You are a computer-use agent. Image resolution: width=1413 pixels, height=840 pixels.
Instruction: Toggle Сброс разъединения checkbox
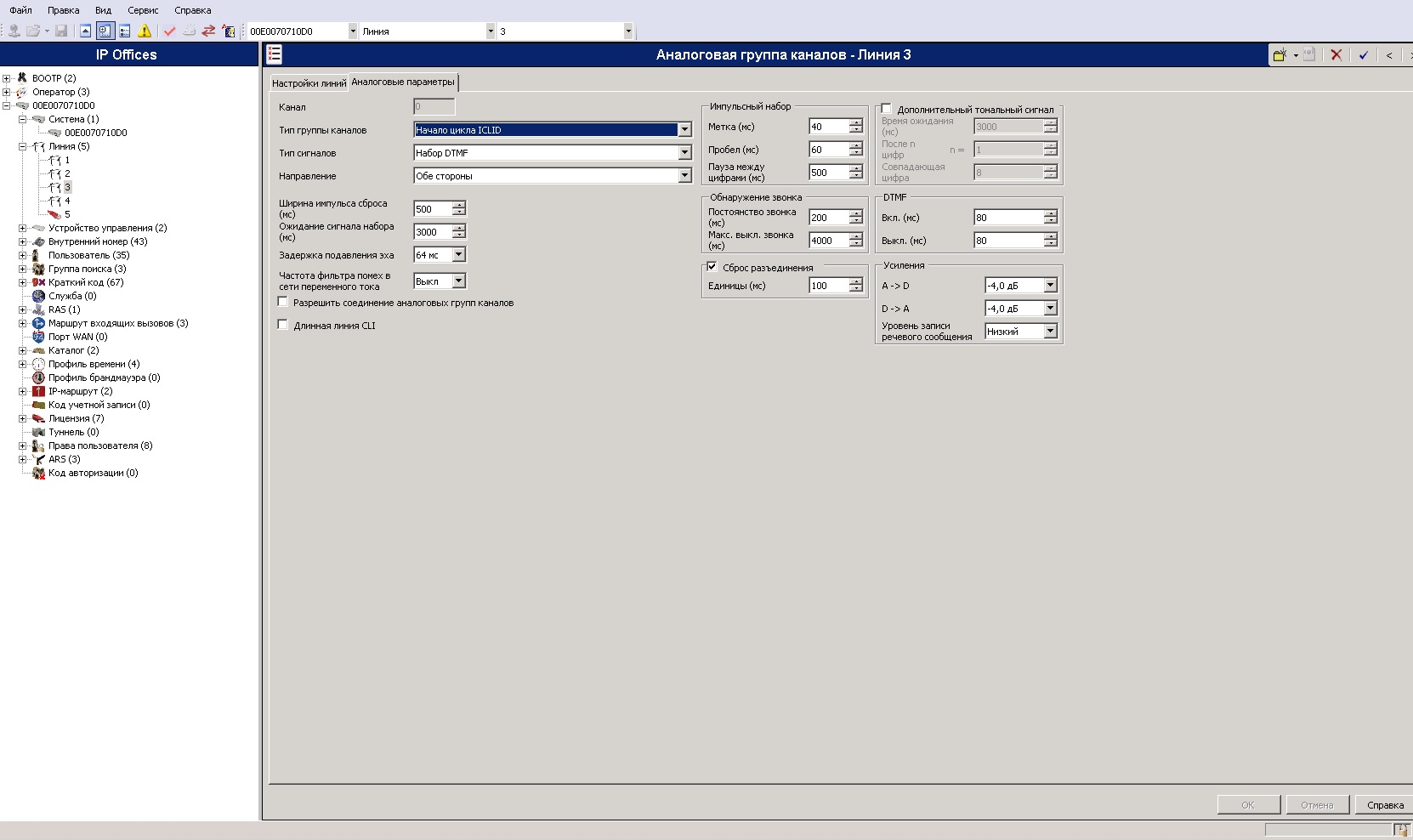coord(712,267)
